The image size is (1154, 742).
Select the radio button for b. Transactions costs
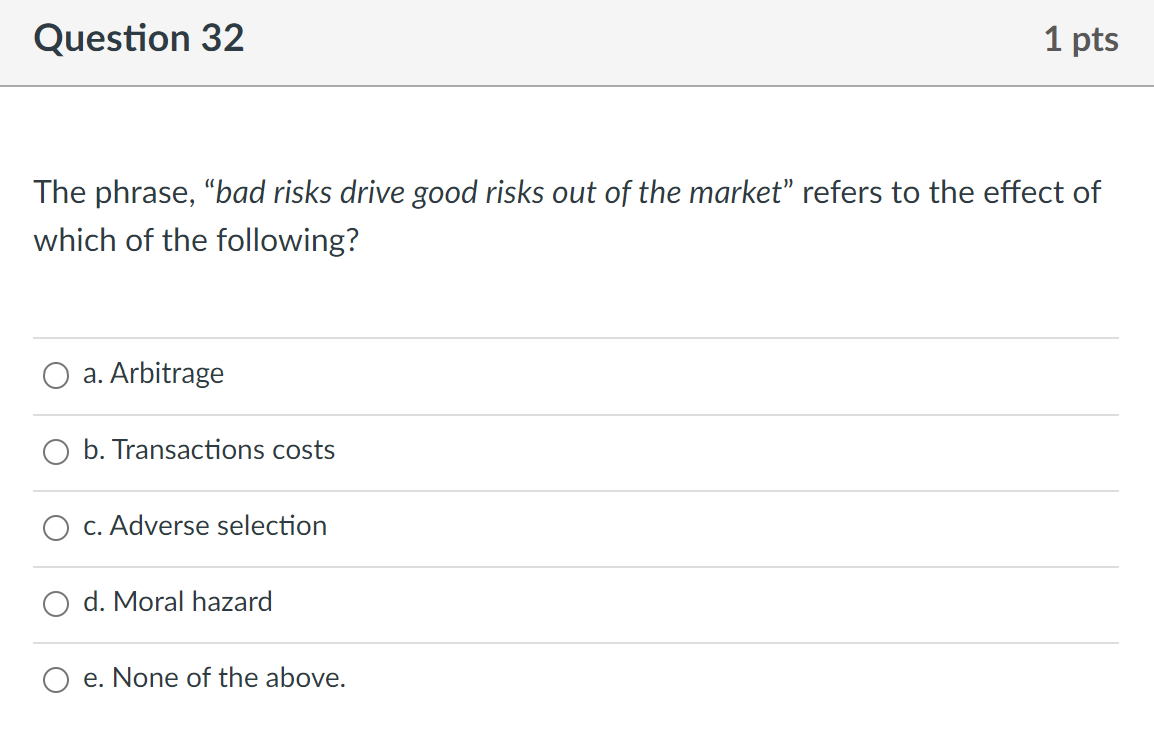(x=56, y=452)
